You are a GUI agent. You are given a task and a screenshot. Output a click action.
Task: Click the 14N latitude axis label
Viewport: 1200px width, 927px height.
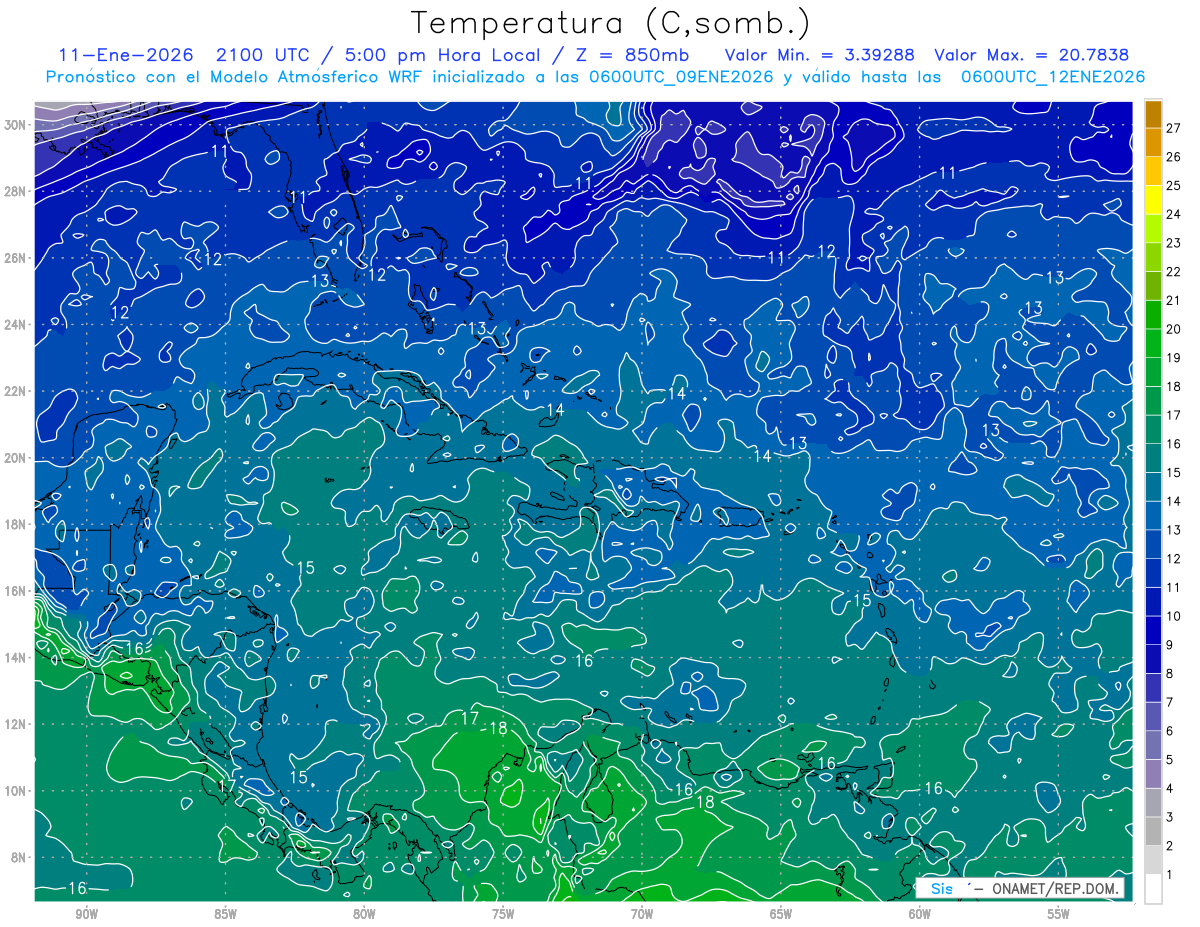tap(17, 657)
